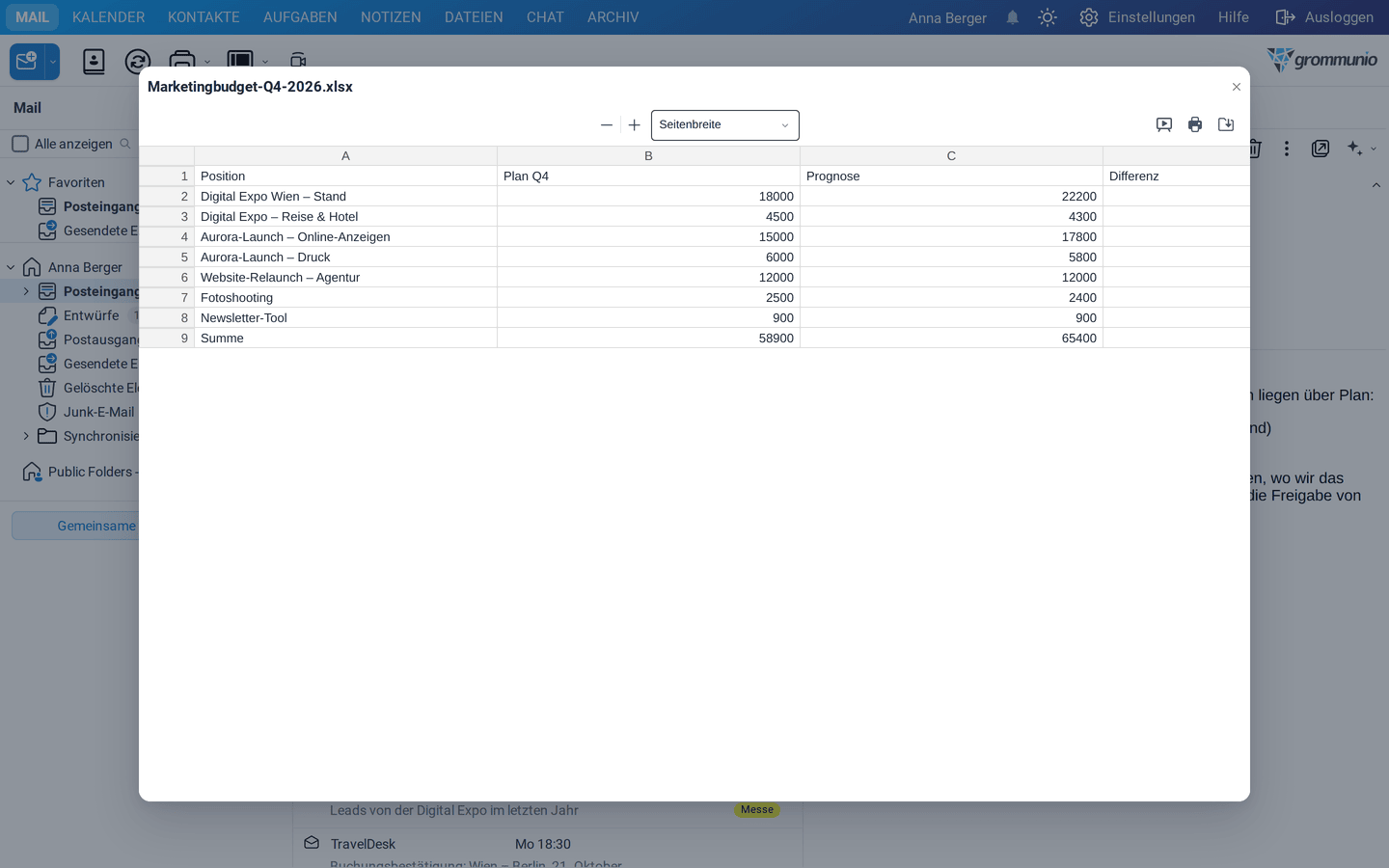Switch to the AUFGABEN tab
The width and height of the screenshot is (1389, 868).
point(300,17)
